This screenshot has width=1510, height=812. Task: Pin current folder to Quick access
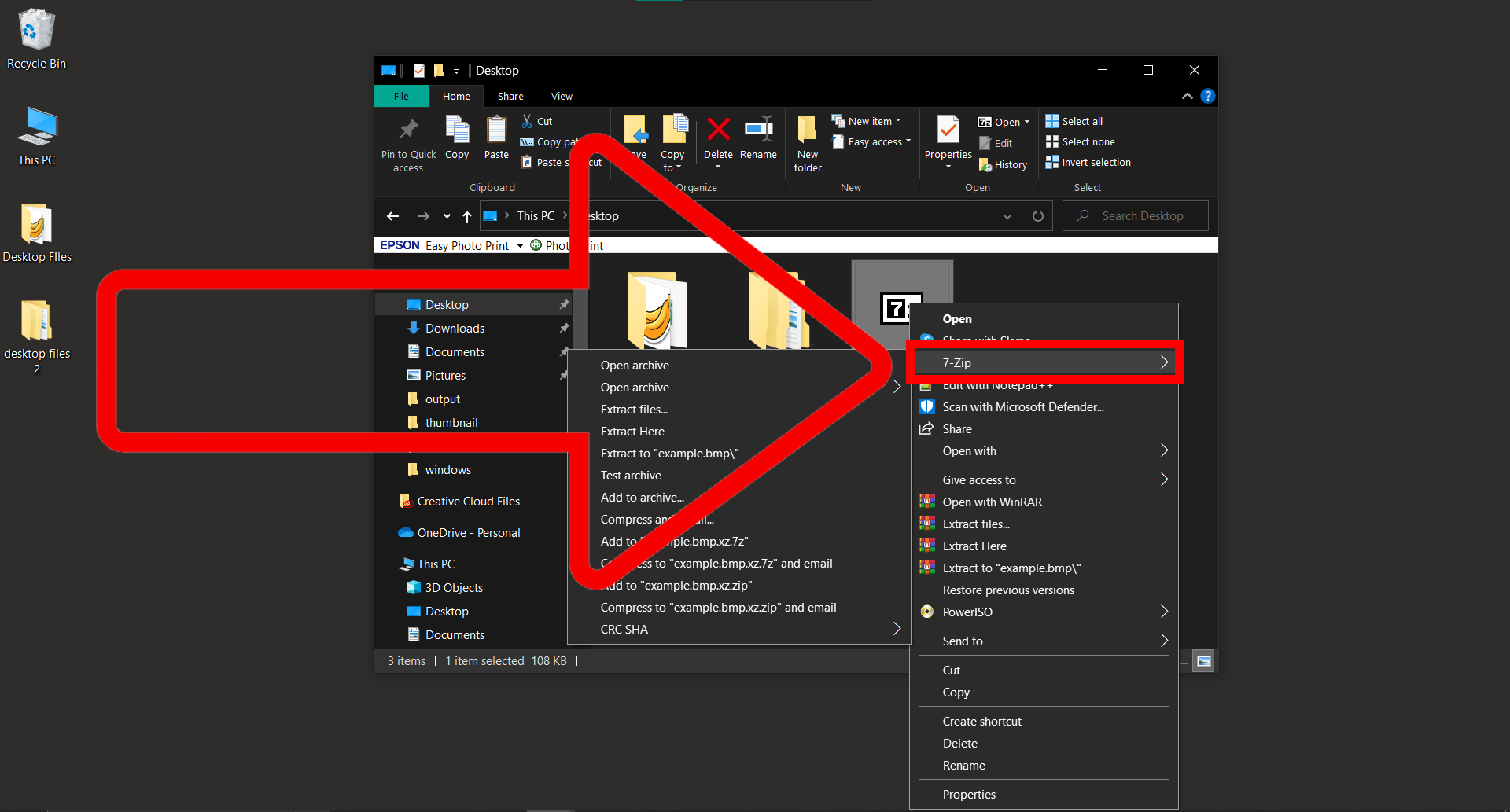point(408,141)
